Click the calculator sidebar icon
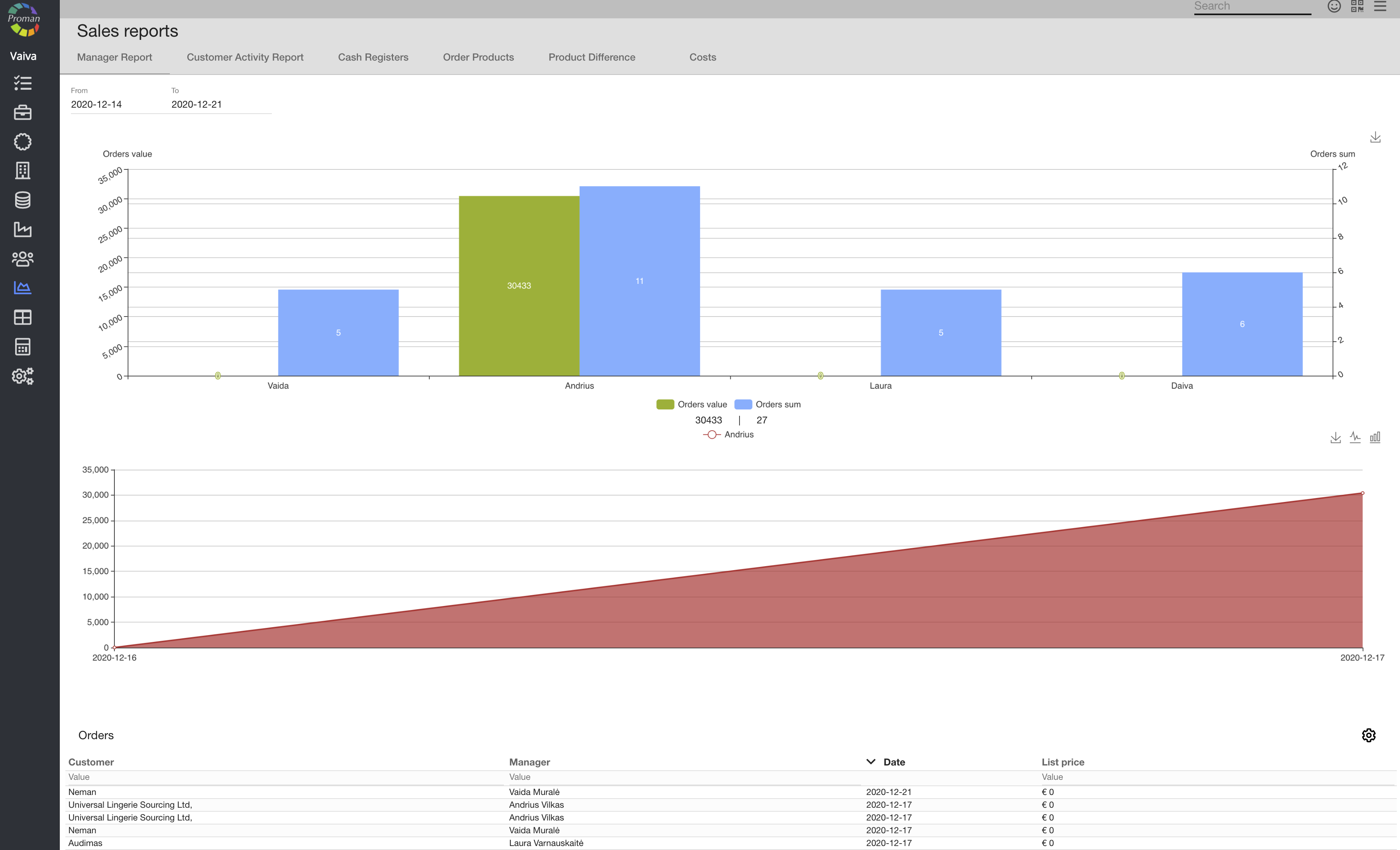 pos(23,346)
